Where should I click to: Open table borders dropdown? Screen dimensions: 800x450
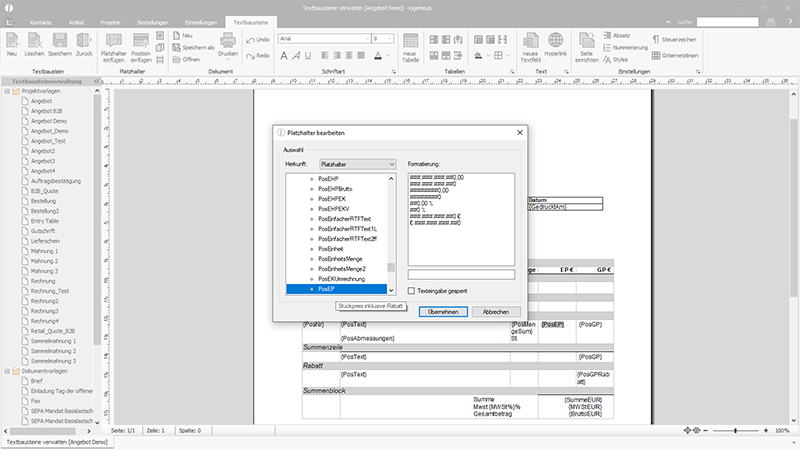pyautogui.click(x=508, y=56)
